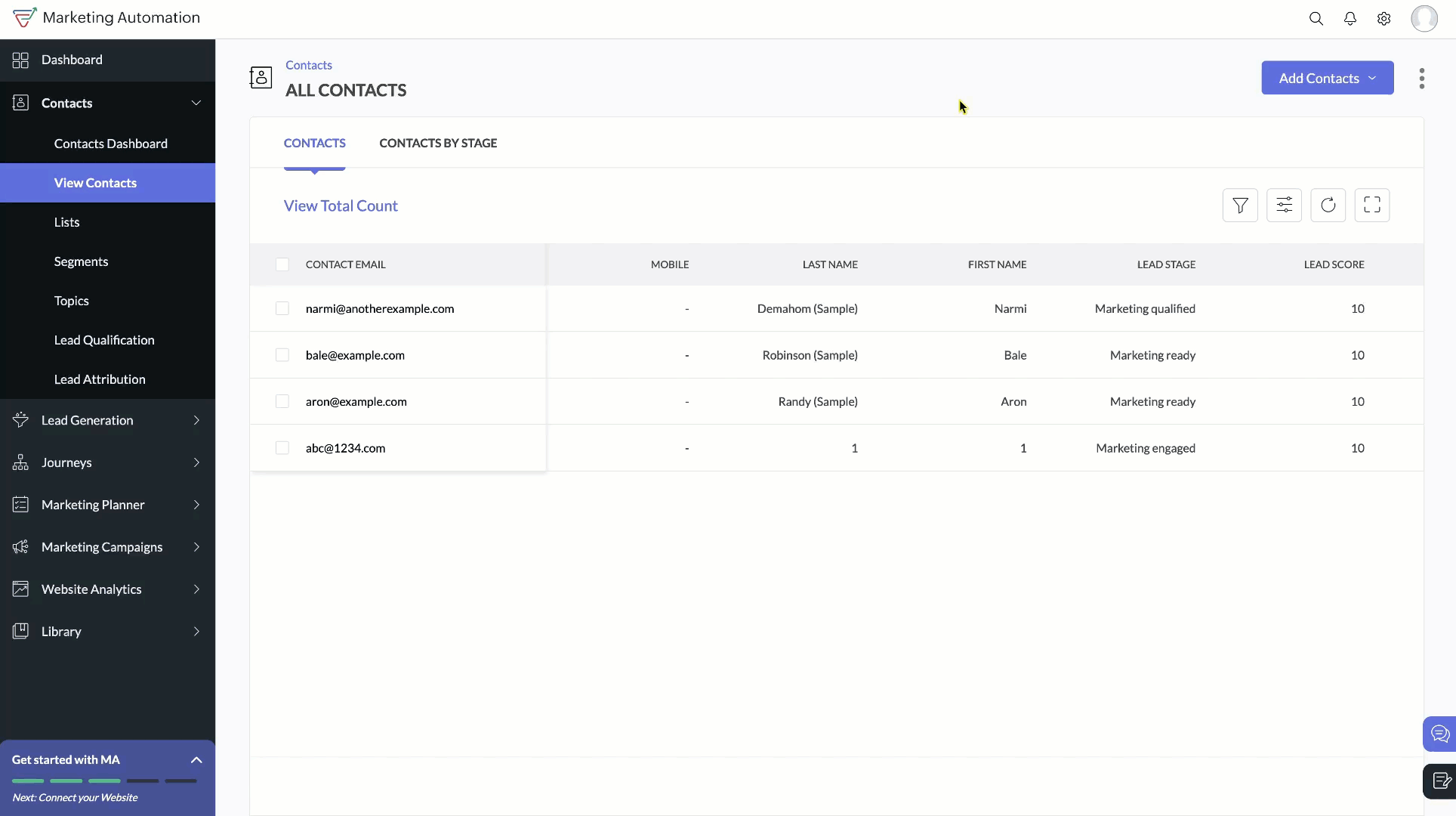
Task: Open the search magnifier icon
Action: click(1316, 19)
